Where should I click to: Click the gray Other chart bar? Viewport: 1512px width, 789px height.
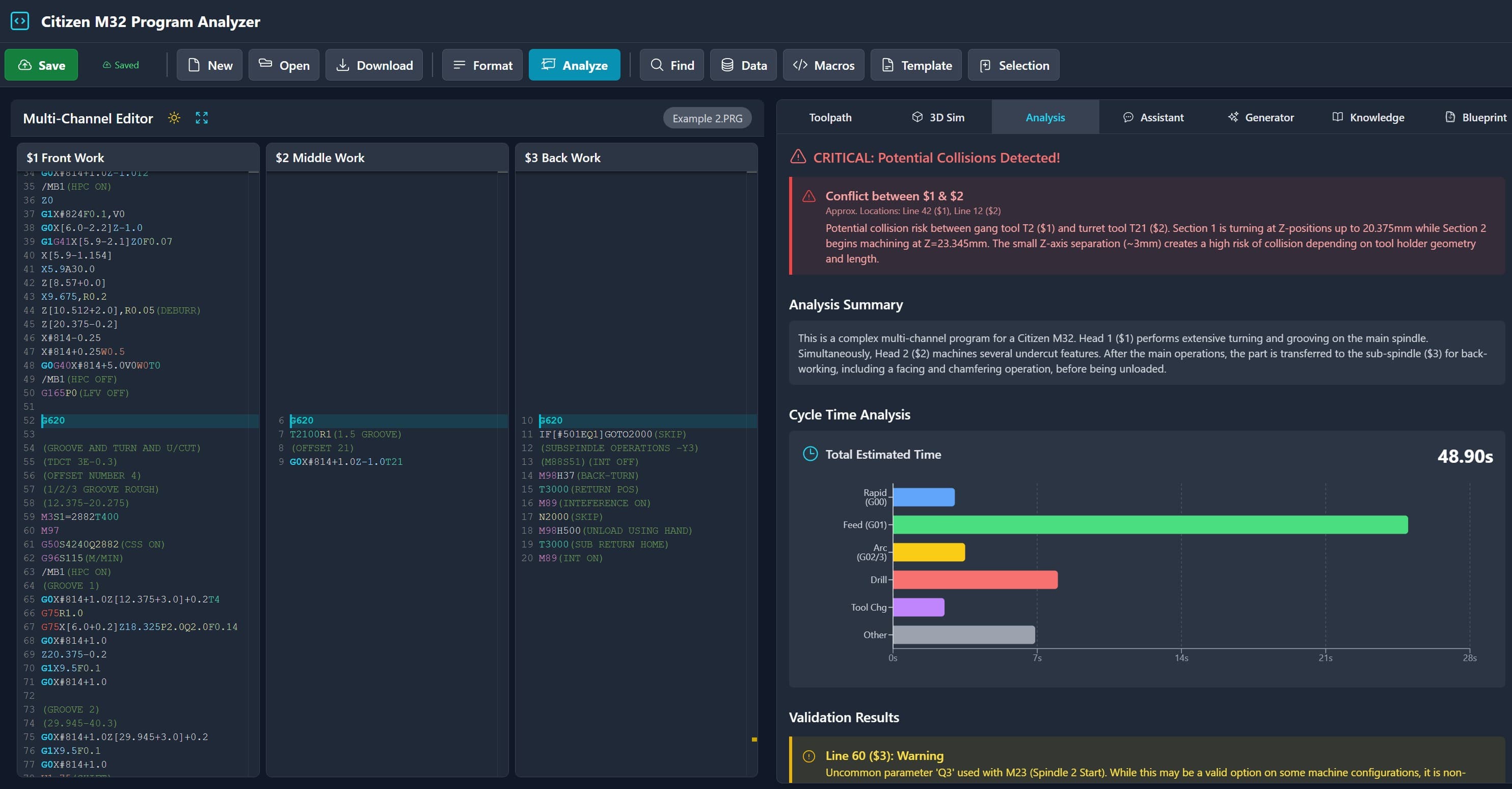click(964, 635)
